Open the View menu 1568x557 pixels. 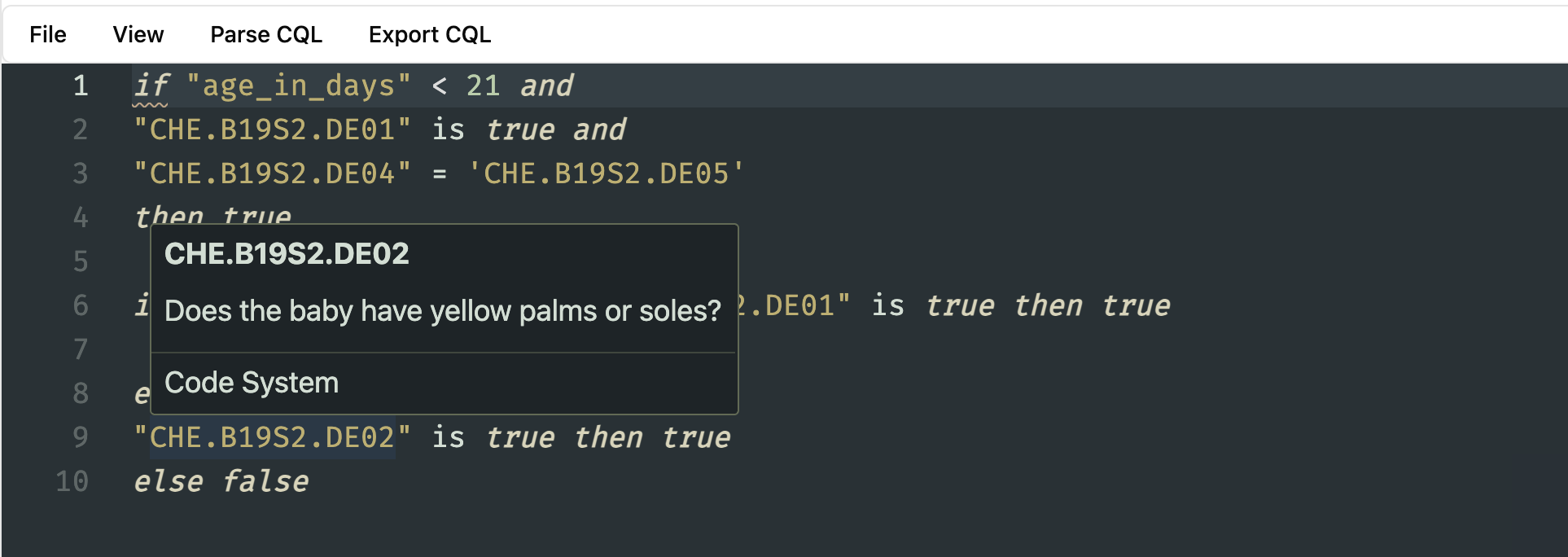138,34
